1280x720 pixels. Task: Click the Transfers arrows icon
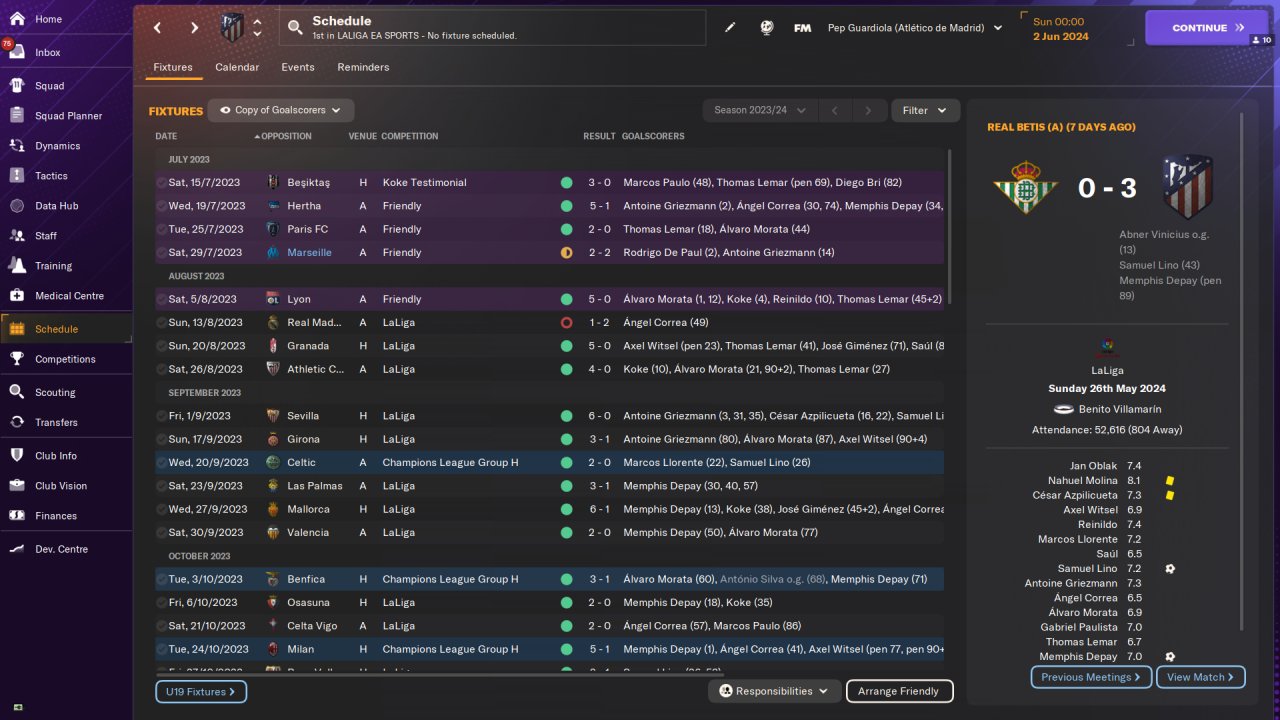click(17, 422)
